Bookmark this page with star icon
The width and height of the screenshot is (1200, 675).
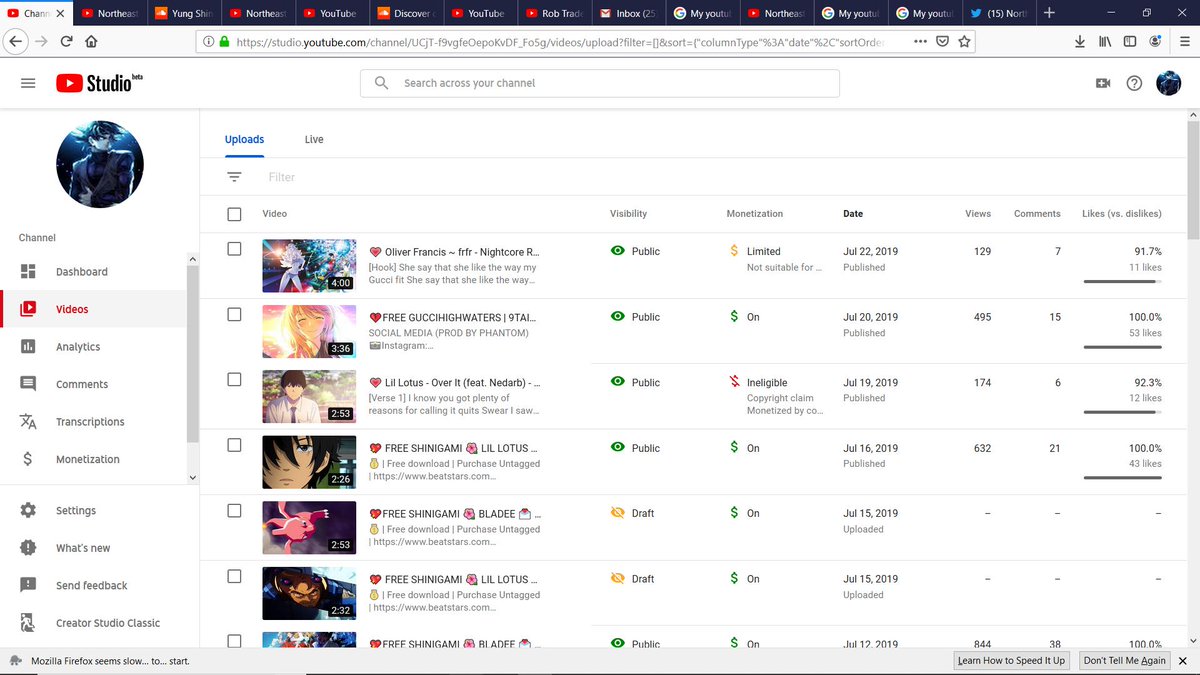[964, 42]
